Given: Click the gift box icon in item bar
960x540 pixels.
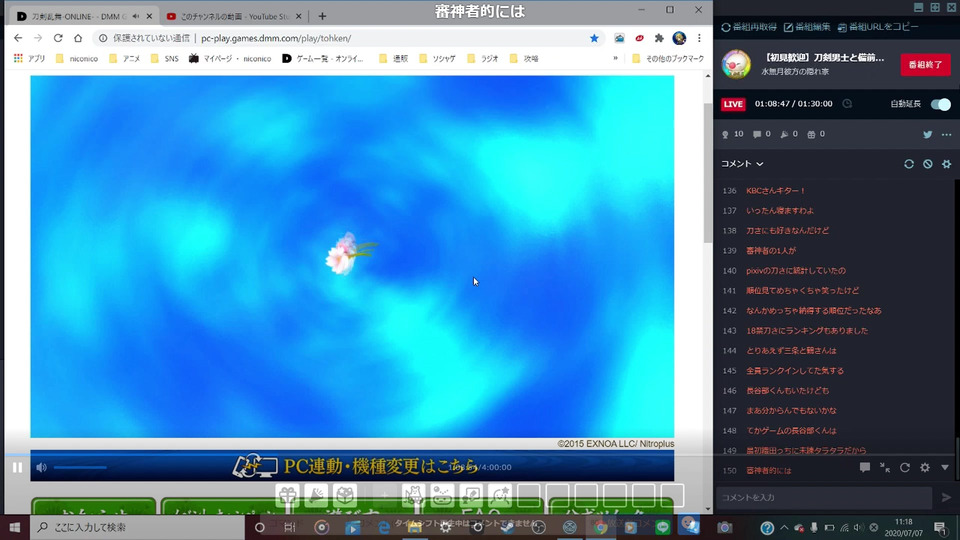Looking at the screenshot, I should [x=287, y=495].
